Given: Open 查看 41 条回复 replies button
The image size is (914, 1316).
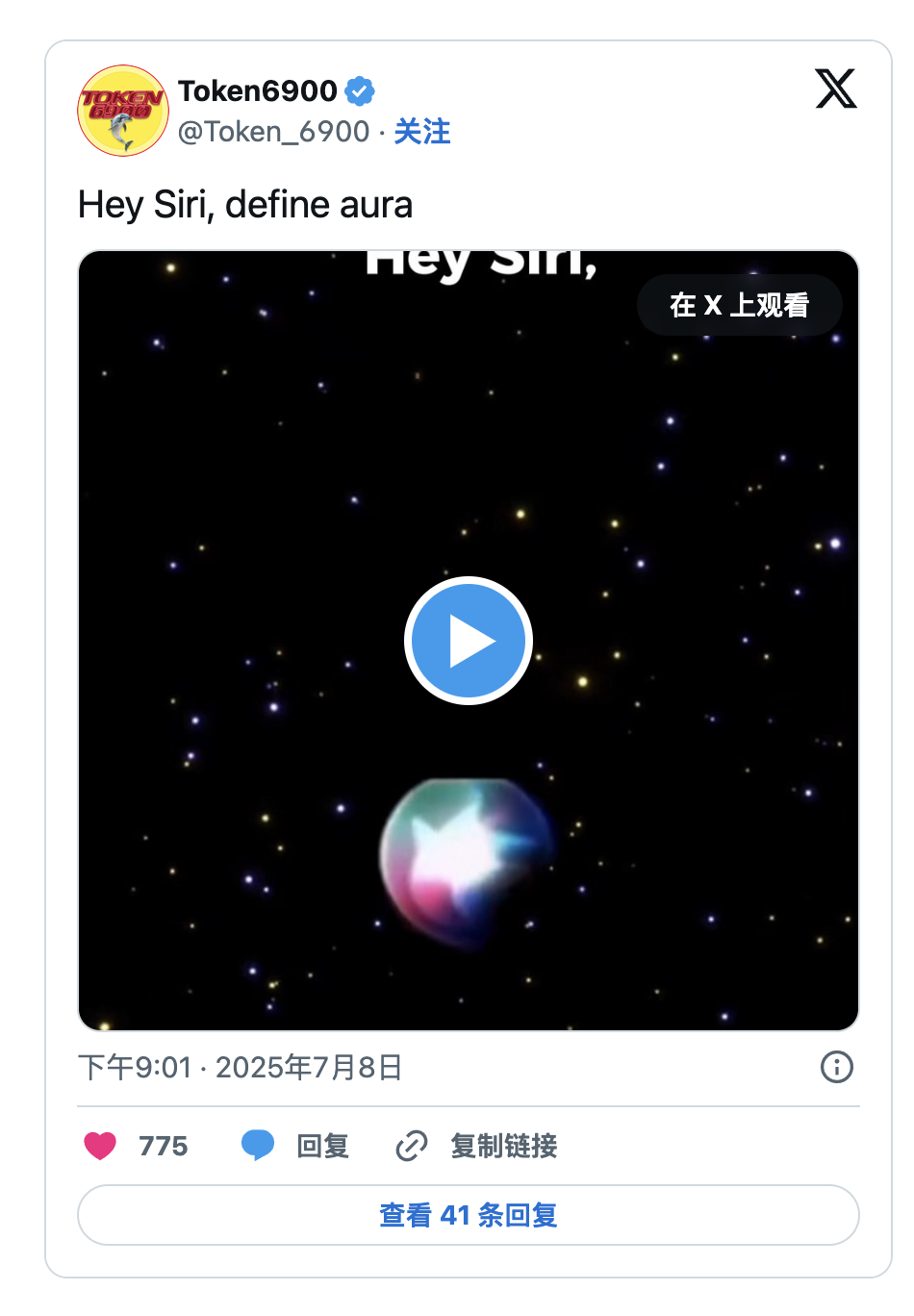Looking at the screenshot, I should point(469,1215).
